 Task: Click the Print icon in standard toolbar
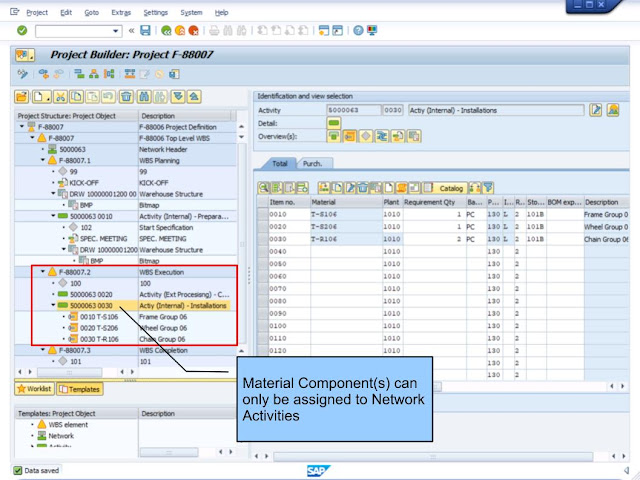point(214,31)
